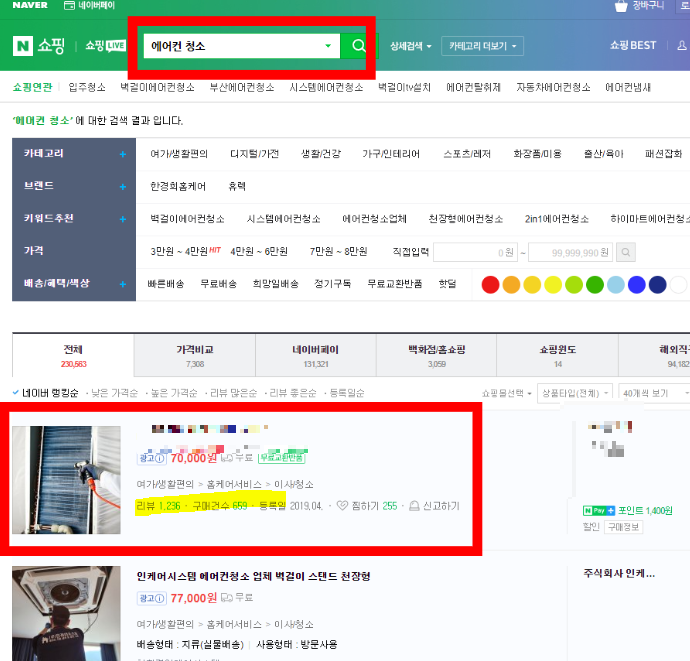
Task: Click the N Pay plus badge
Action: click(x=598, y=510)
